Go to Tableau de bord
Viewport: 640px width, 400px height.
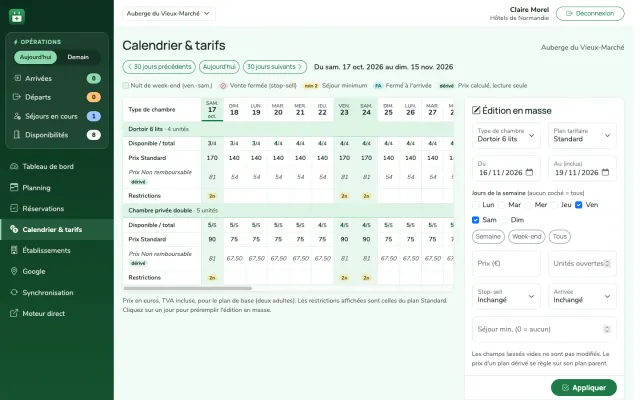point(57,166)
